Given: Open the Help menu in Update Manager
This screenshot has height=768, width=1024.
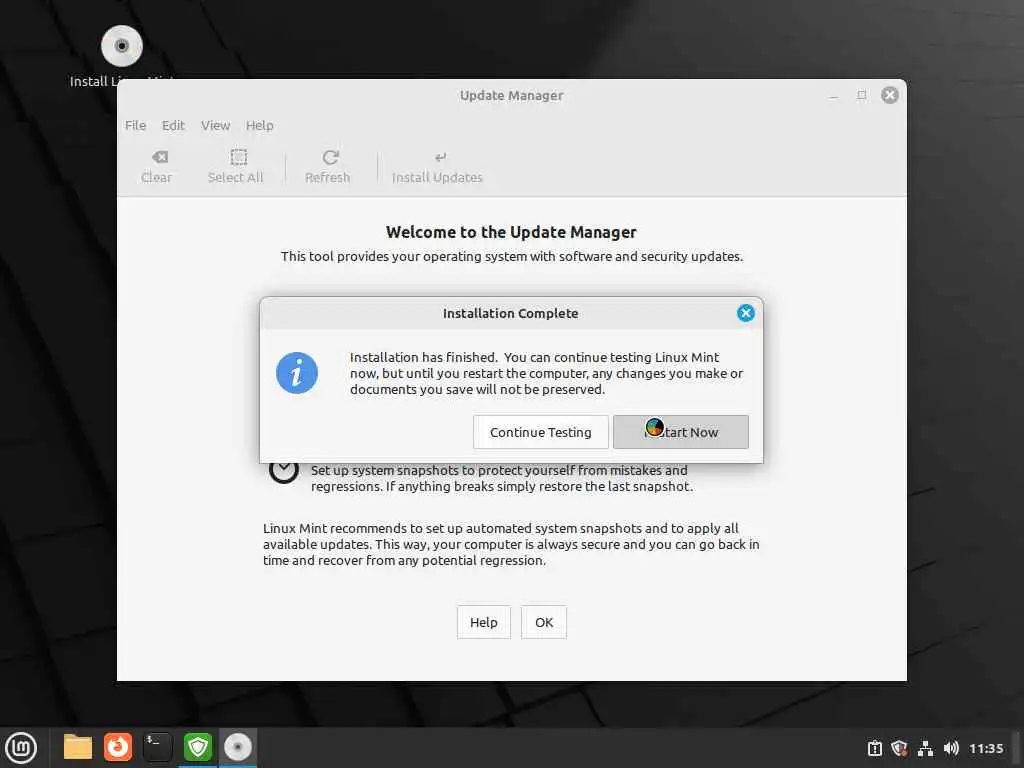Looking at the screenshot, I should (x=259, y=125).
